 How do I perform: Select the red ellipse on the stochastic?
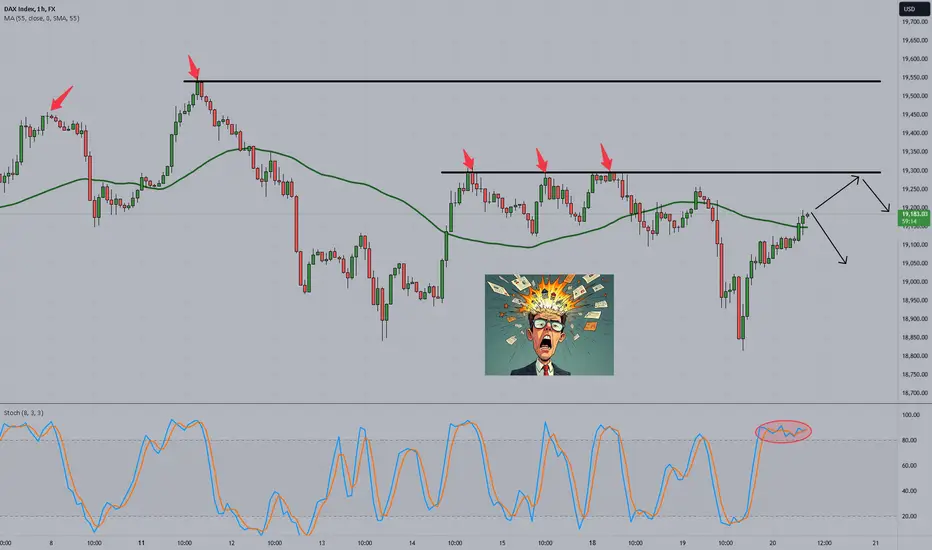point(783,431)
